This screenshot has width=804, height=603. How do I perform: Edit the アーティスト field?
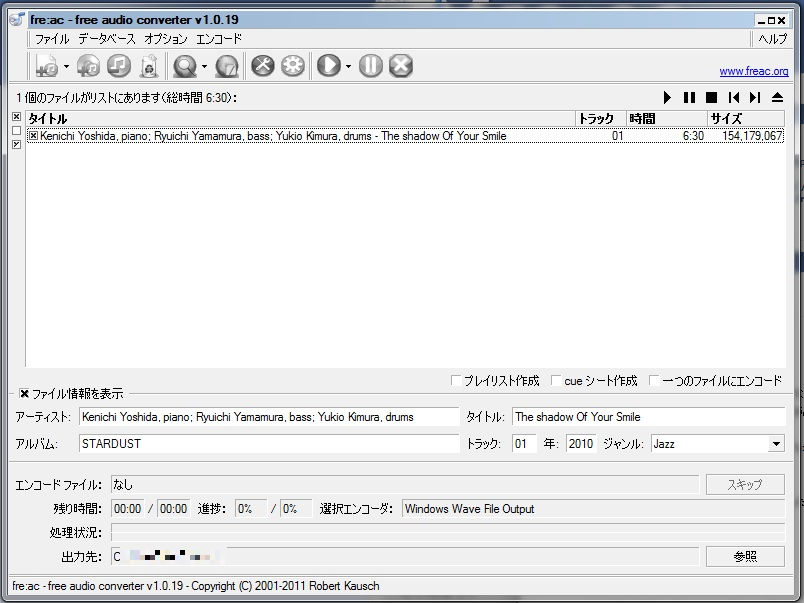pos(269,417)
